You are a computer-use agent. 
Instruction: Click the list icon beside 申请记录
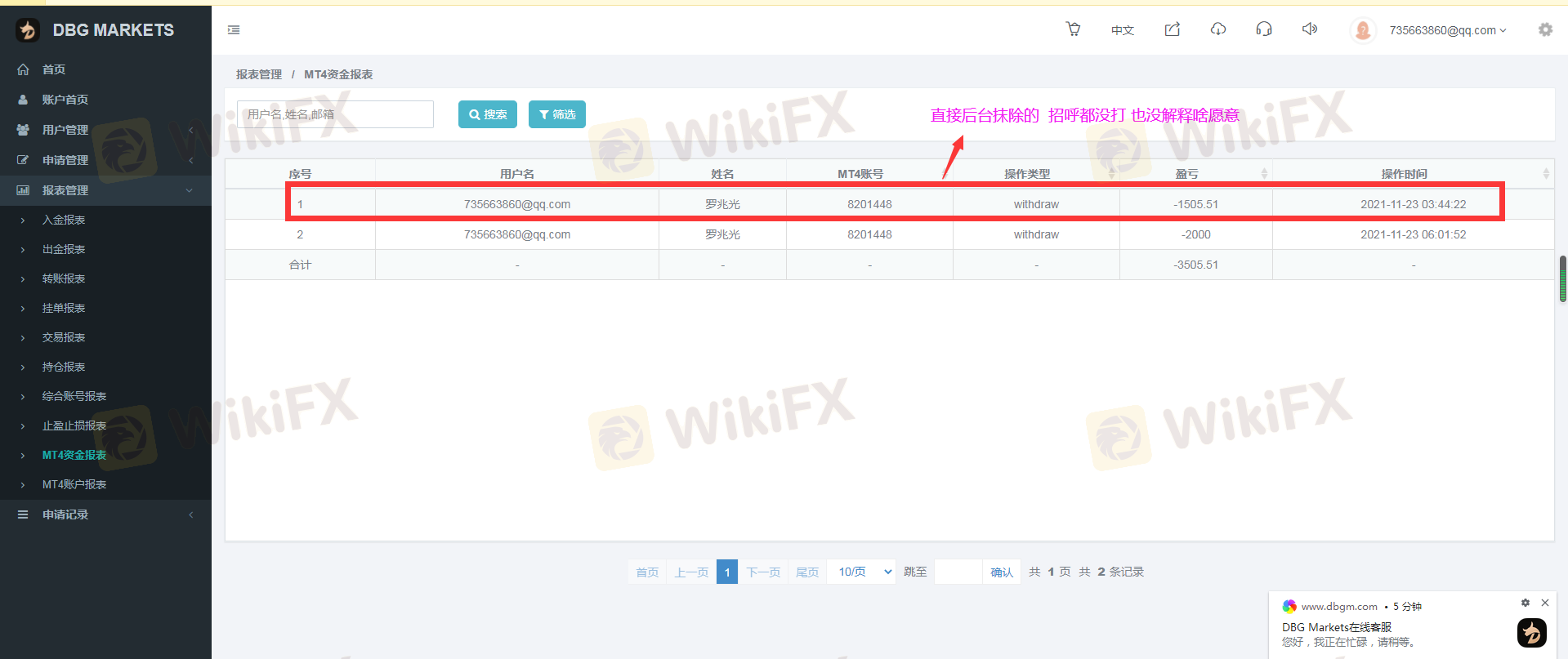tap(23, 514)
